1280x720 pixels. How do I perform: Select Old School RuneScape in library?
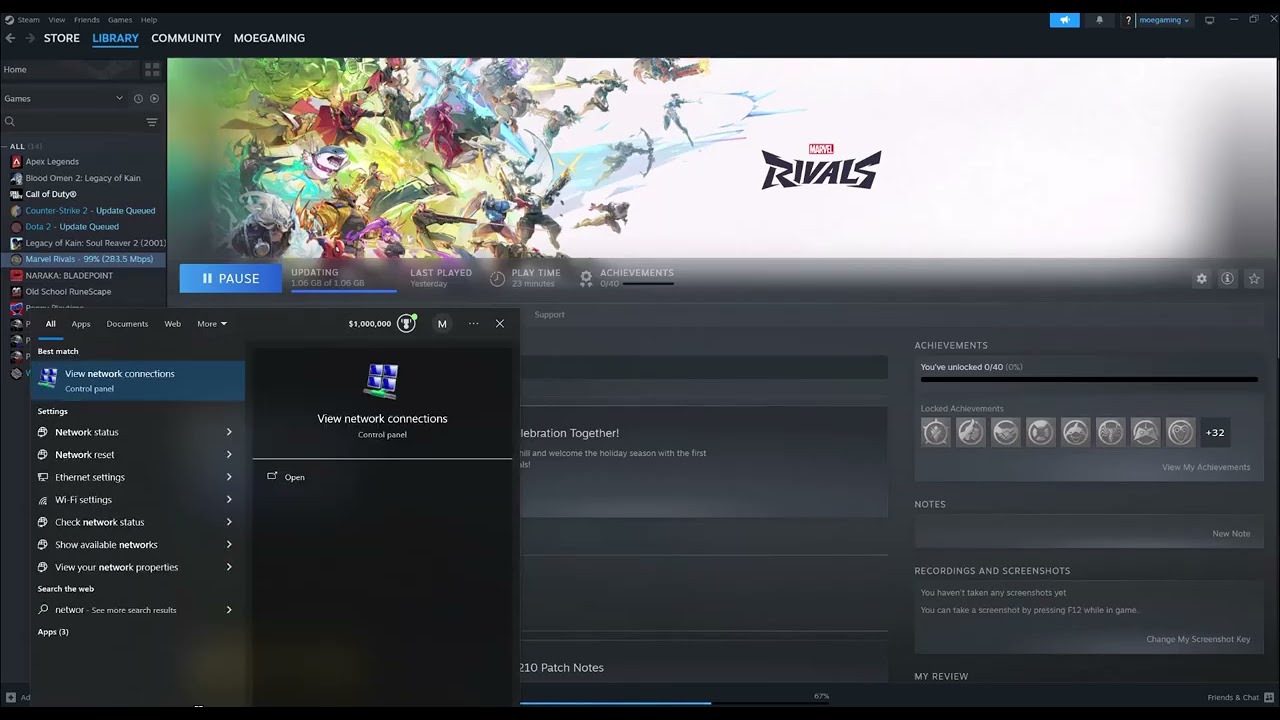[68, 292]
